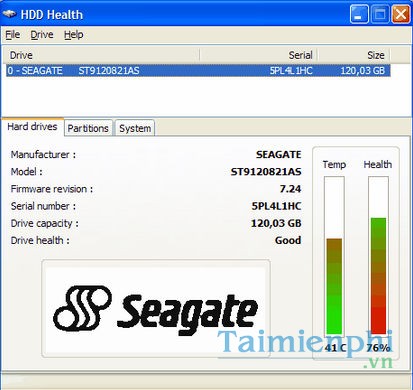Sort the list by Size column header

click(x=354, y=55)
